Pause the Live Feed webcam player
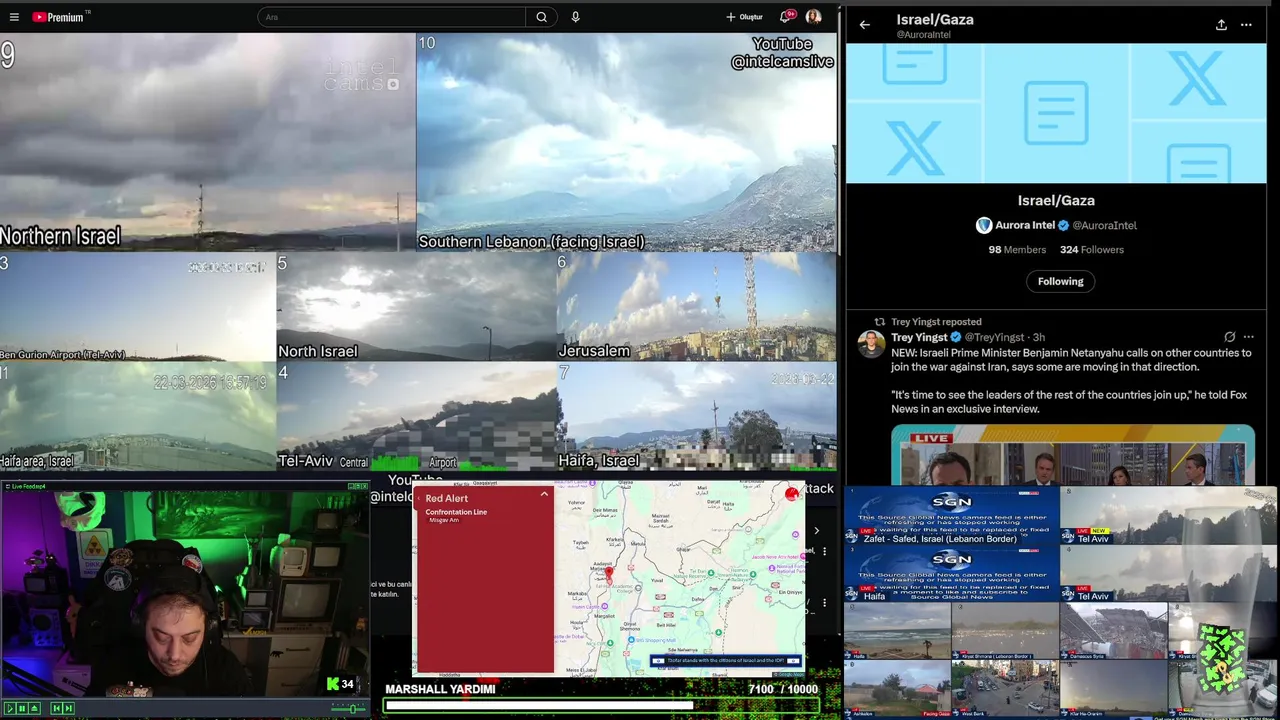1280x720 pixels. (22, 708)
